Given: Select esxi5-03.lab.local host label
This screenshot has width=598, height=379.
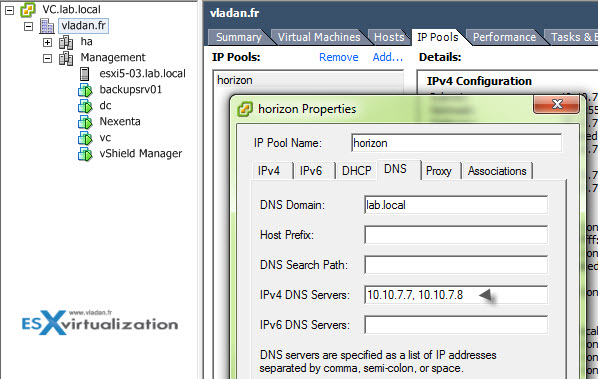Looking at the screenshot, I should coord(143,74).
